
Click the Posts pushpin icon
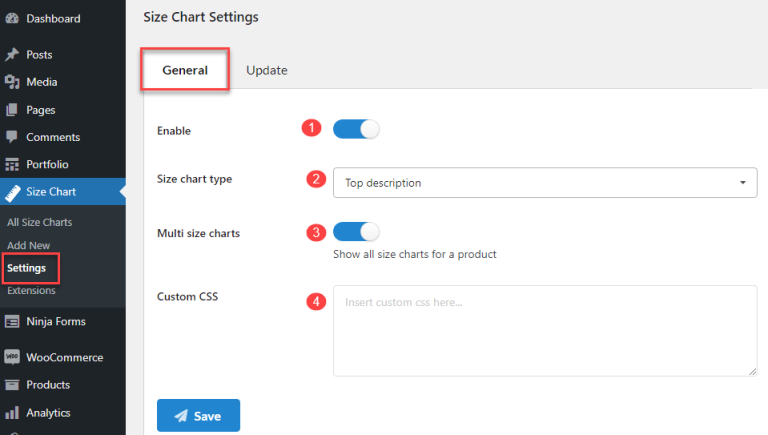tap(12, 55)
